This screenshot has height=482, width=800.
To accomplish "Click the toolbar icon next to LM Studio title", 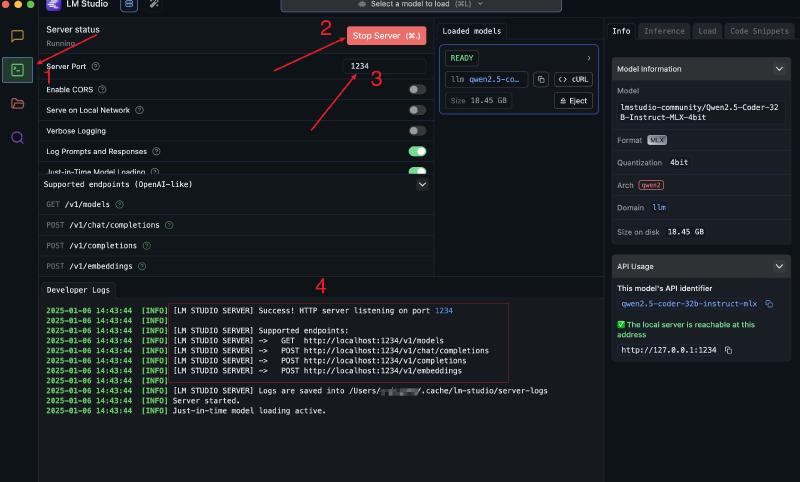I will [129, 5].
